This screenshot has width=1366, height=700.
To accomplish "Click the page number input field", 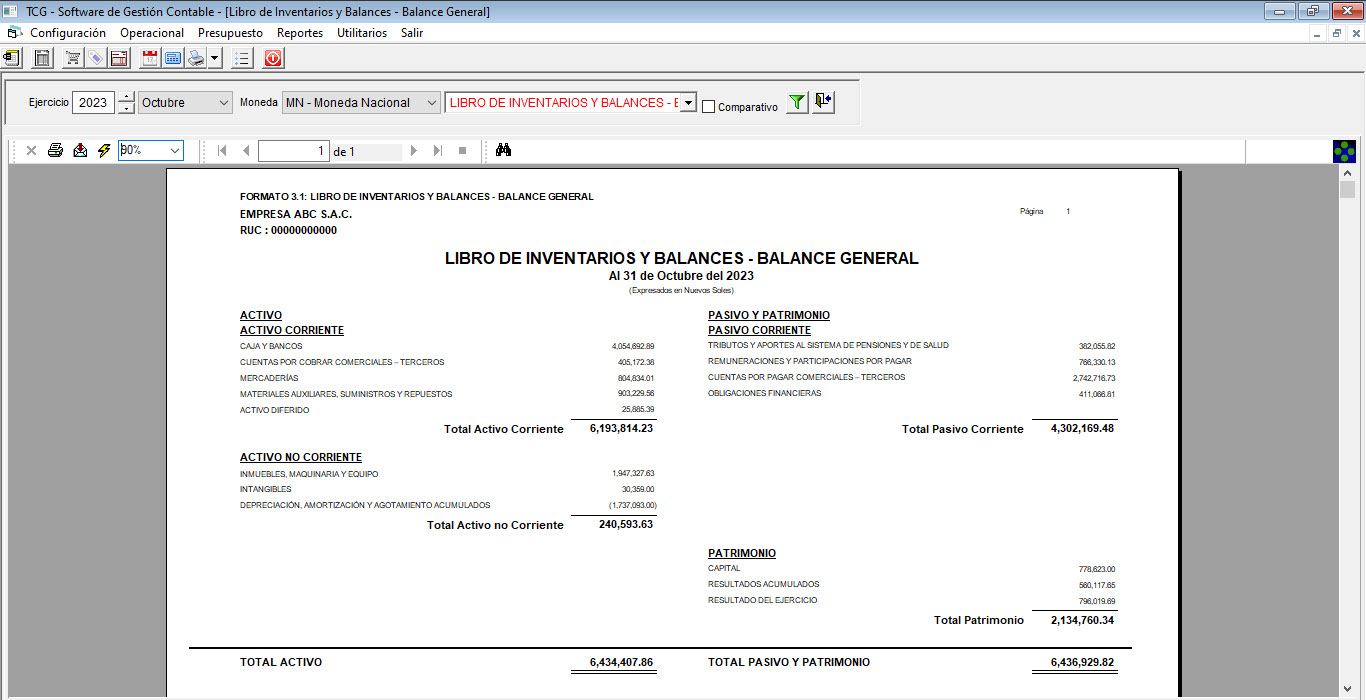I will 293,151.
